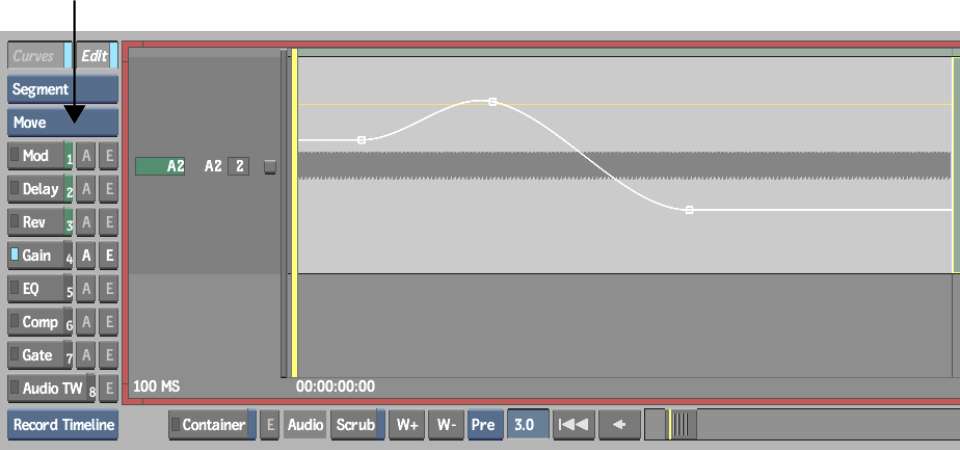Open the Record Timeline dropdown
Screen dimensions: 960x450
click(x=62, y=425)
